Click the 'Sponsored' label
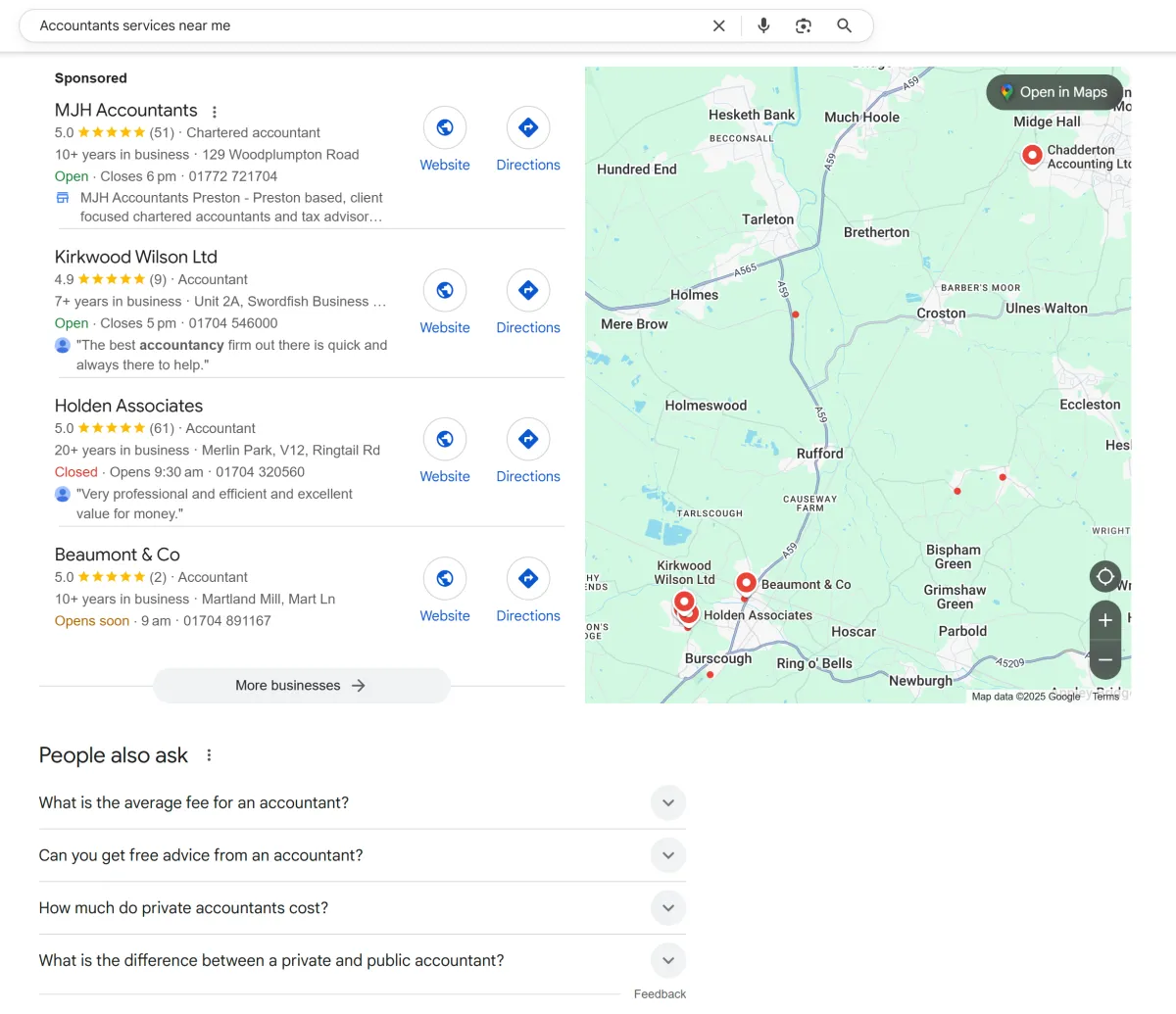 tap(91, 78)
